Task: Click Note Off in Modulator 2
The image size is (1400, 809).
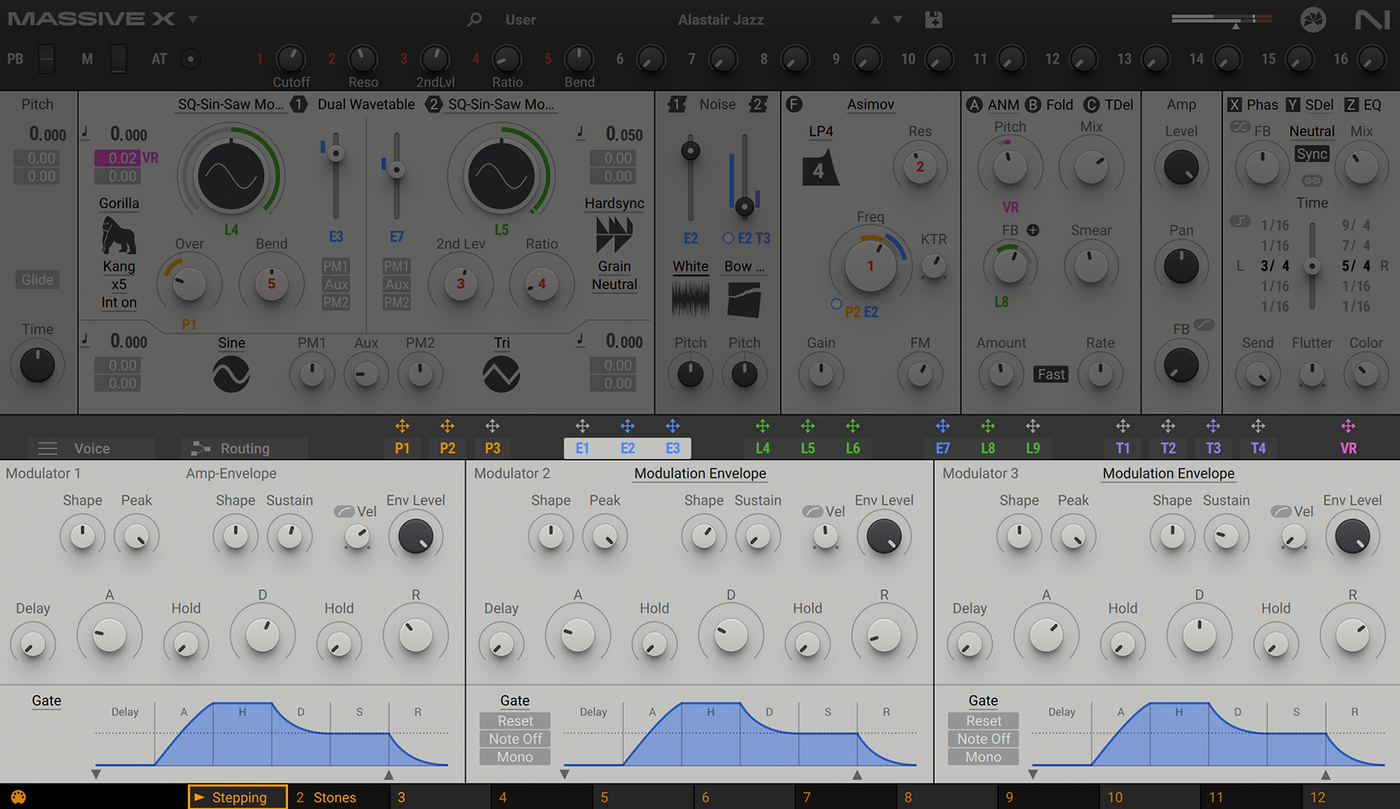Action: (x=515, y=739)
